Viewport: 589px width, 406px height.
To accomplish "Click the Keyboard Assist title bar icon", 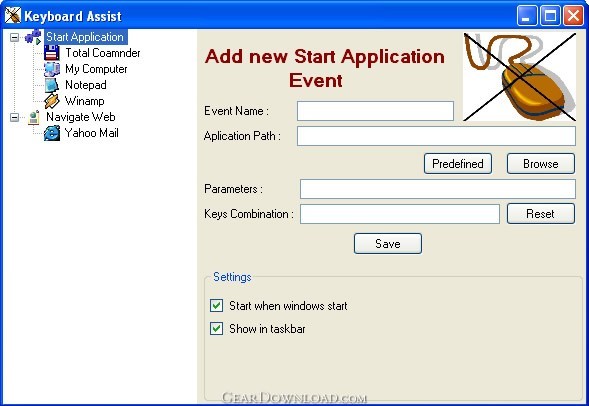I will pos(12,16).
